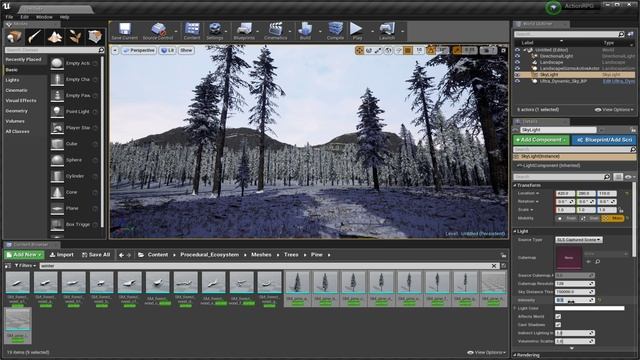Set Mobility to Movable
This screenshot has height=360, width=640.
coord(613,218)
